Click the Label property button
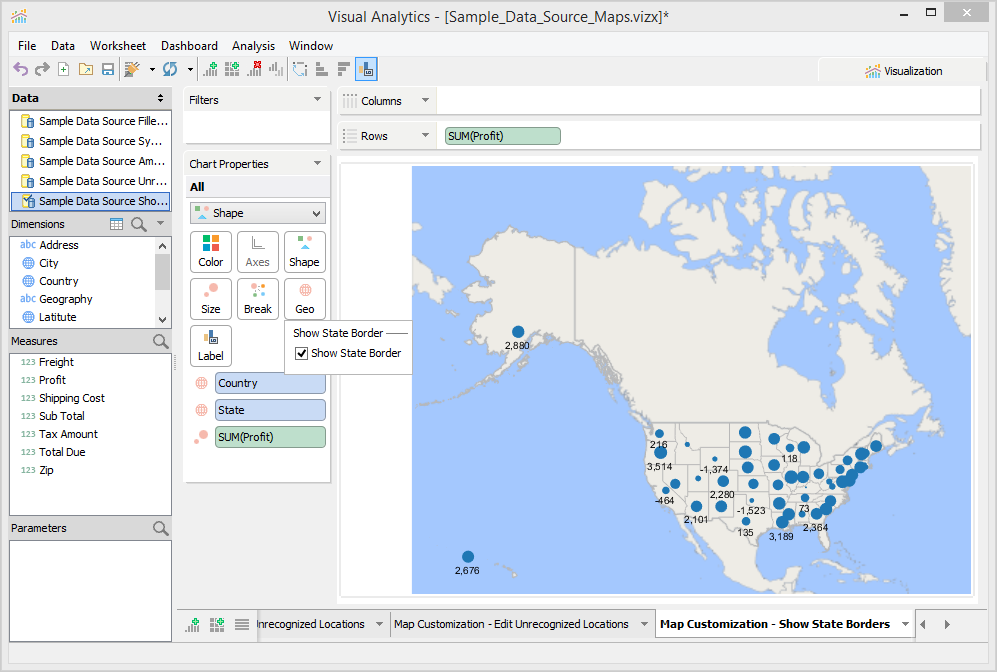Viewport: 997px width, 672px height. [x=211, y=345]
